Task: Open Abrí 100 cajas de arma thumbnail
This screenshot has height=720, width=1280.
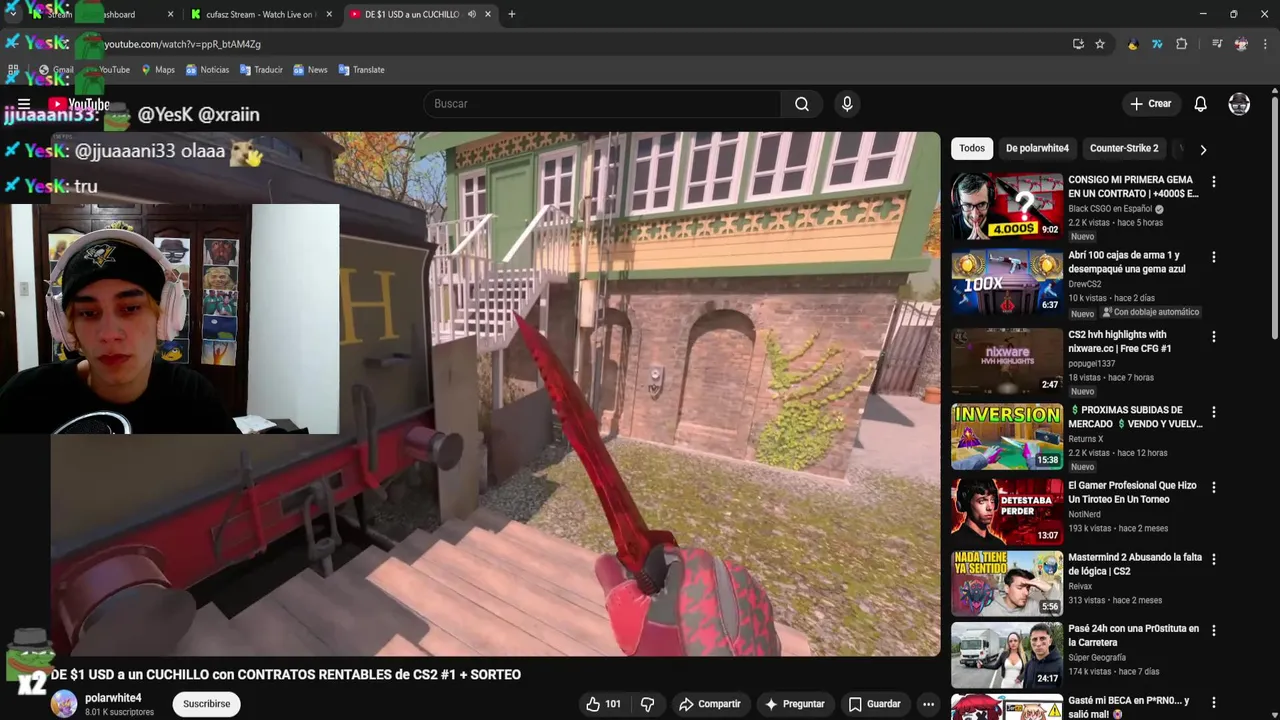Action: click(x=1007, y=281)
